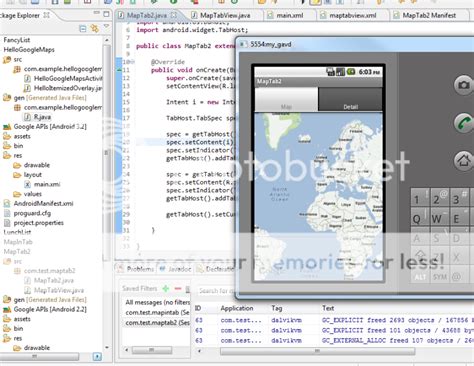Collapse all in Package Explorer
The image size is (474, 366).
(x=83, y=29)
